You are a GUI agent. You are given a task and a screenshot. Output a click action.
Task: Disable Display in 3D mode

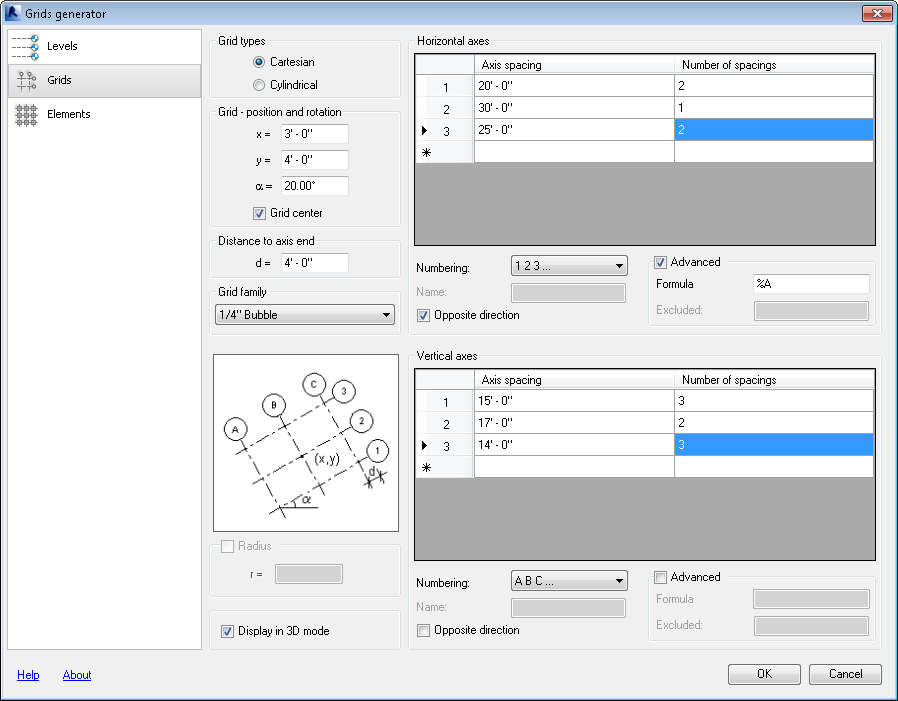[227, 630]
